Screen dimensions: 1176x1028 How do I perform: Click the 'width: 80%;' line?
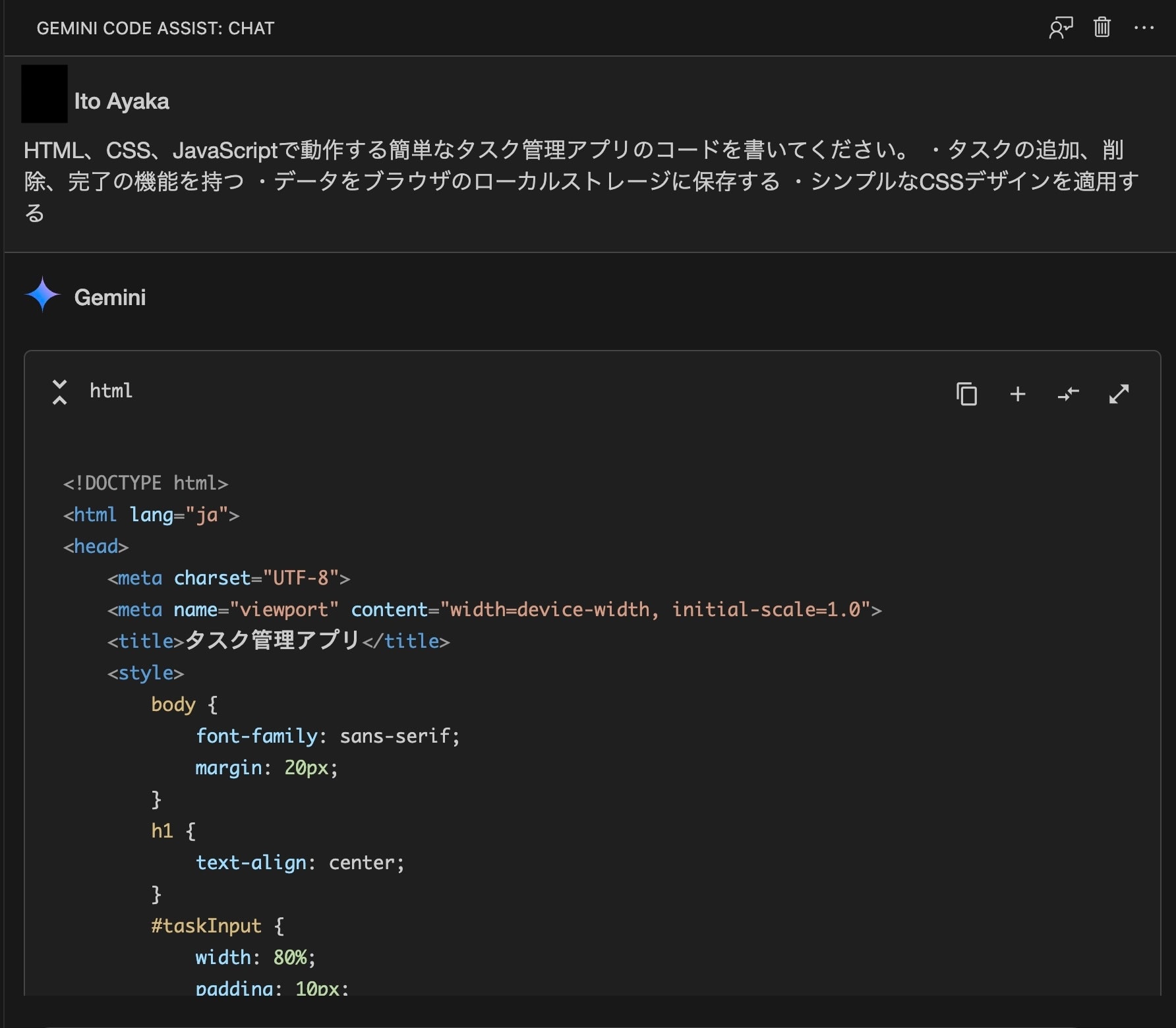(x=256, y=957)
